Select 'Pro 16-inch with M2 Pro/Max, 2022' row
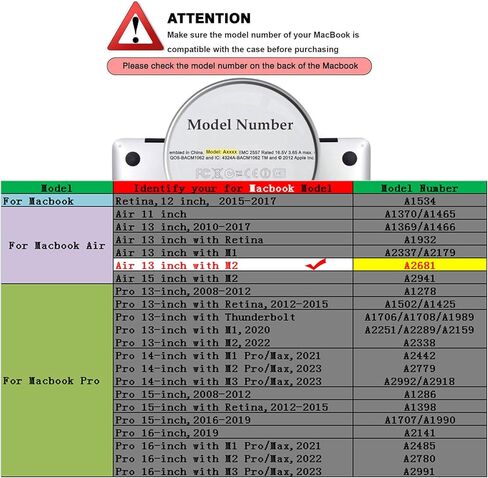The image size is (488, 478). (x=233, y=458)
